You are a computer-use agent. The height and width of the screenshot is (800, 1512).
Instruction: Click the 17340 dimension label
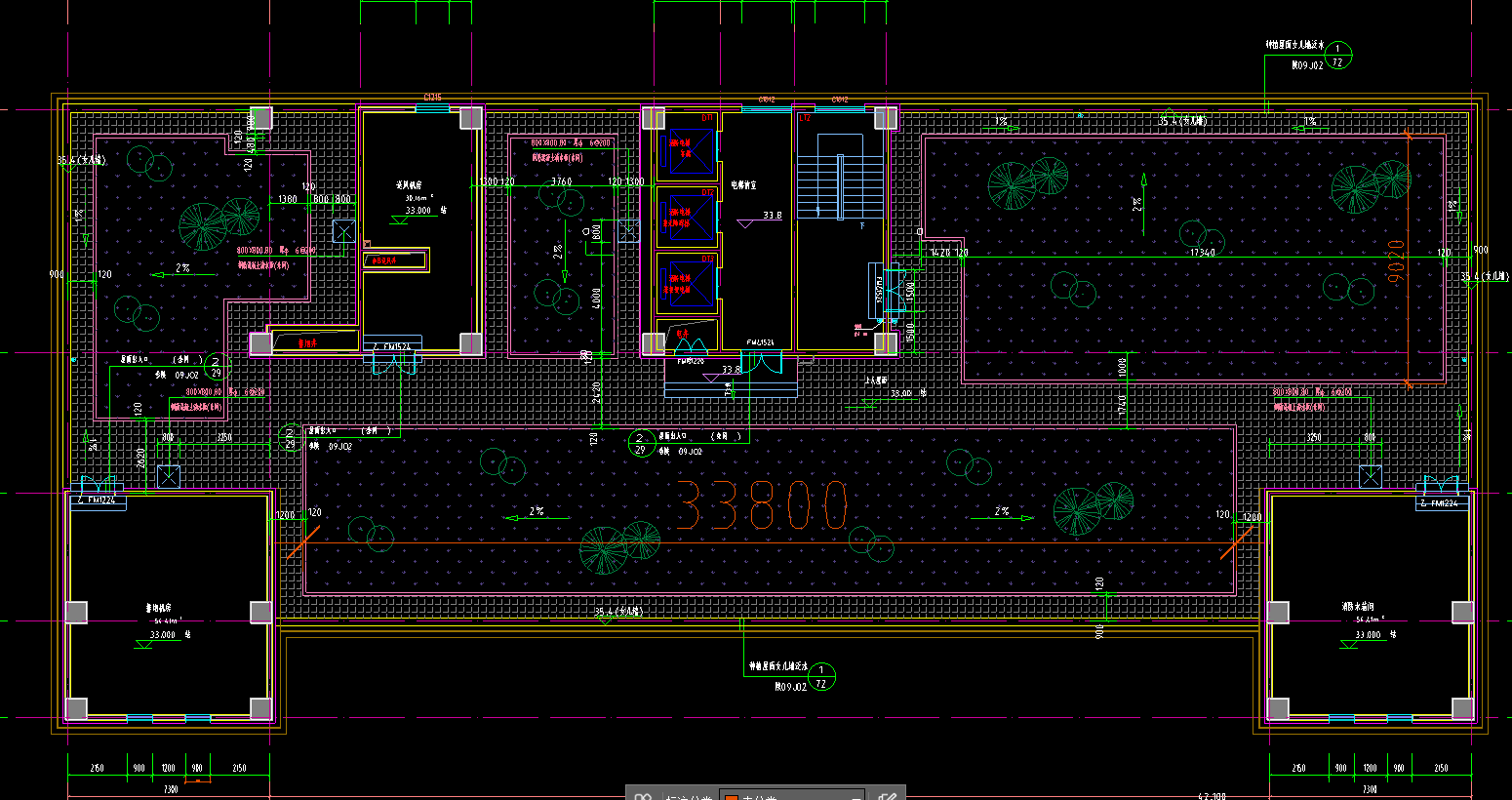pyautogui.click(x=1202, y=253)
